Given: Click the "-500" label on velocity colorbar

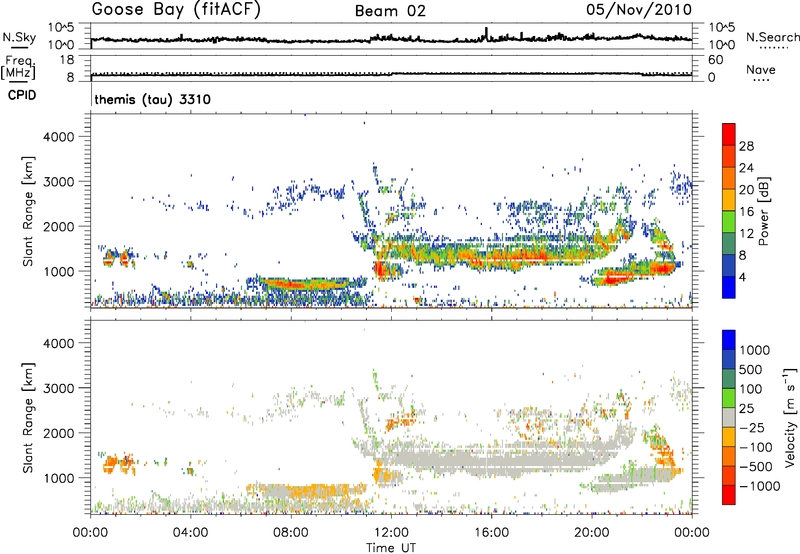Looking at the screenshot, I should (756, 466).
